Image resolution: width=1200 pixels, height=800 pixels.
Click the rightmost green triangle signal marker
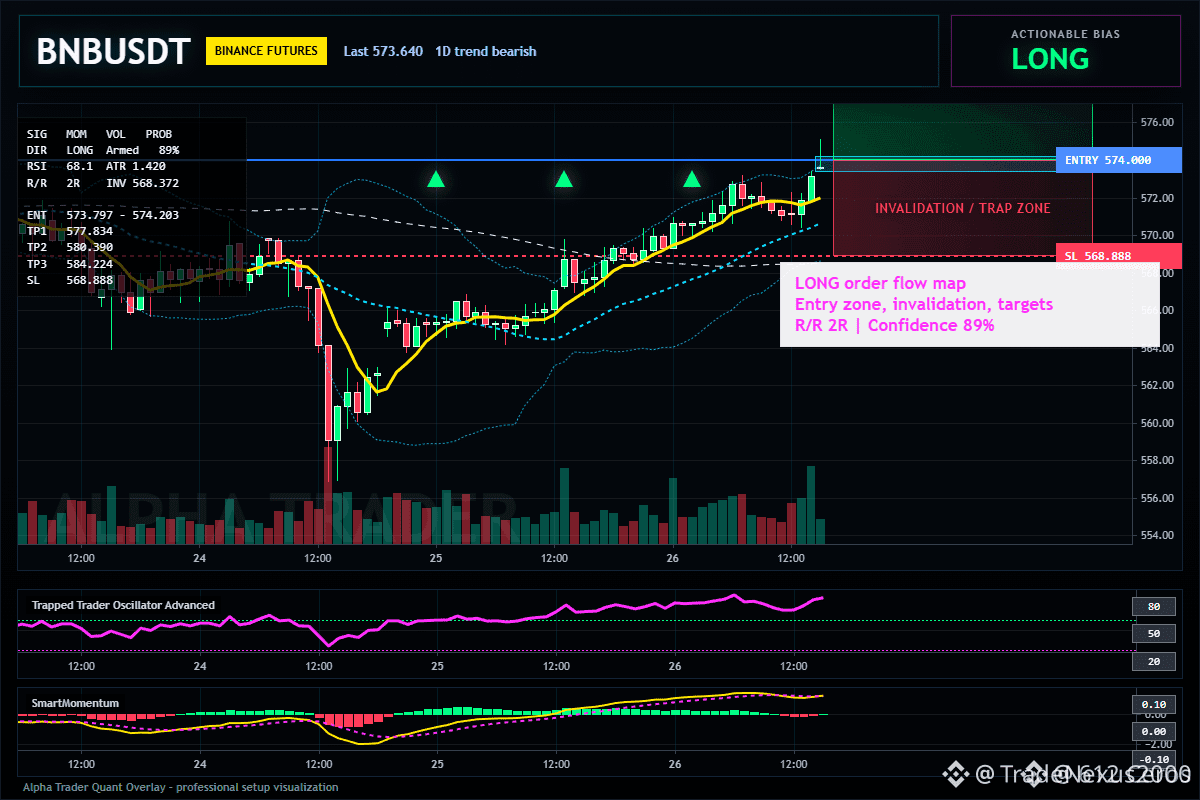pos(692,179)
